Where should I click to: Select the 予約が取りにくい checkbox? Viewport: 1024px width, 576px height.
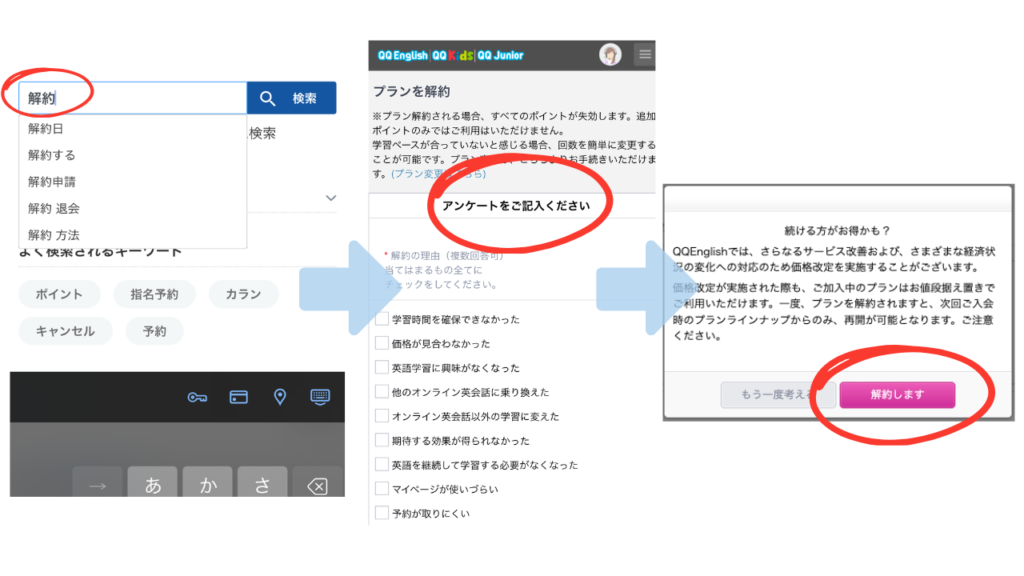click(381, 513)
